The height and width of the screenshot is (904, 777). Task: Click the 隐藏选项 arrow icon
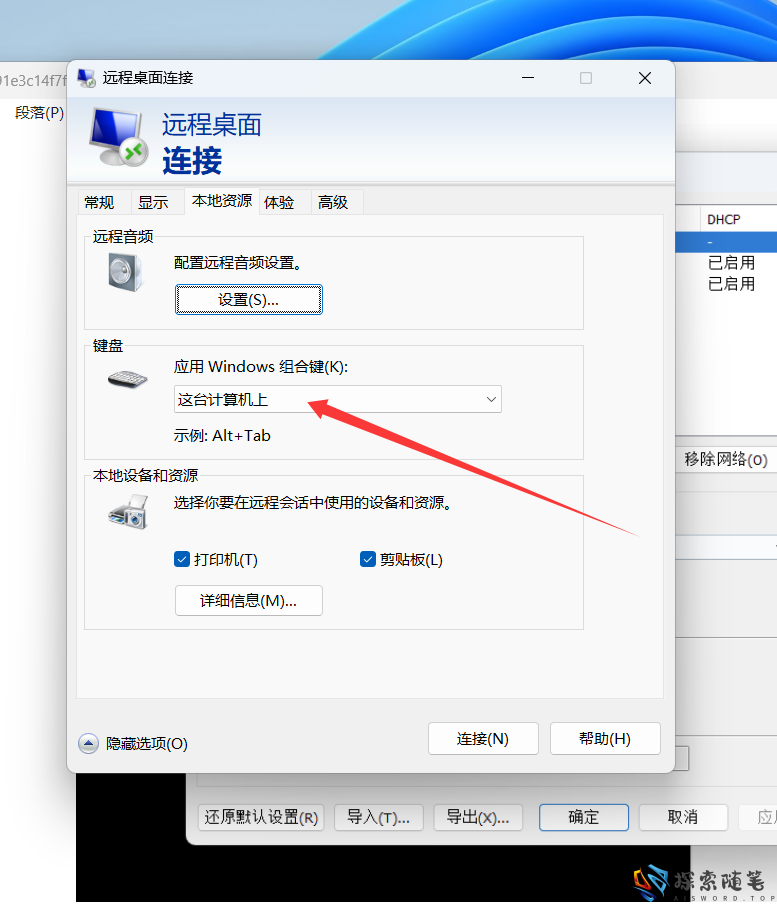click(88, 743)
